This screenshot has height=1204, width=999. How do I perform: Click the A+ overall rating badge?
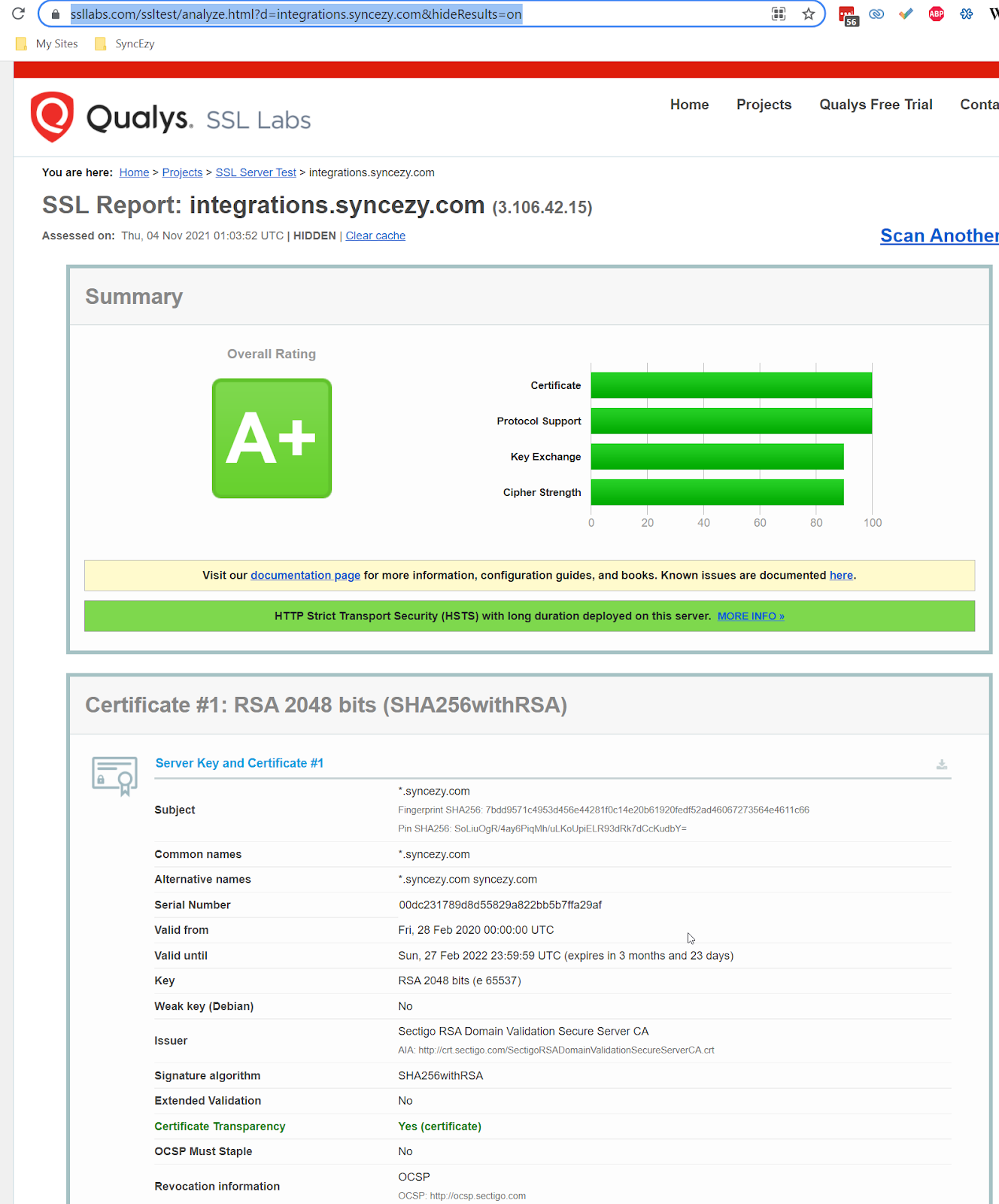point(272,438)
